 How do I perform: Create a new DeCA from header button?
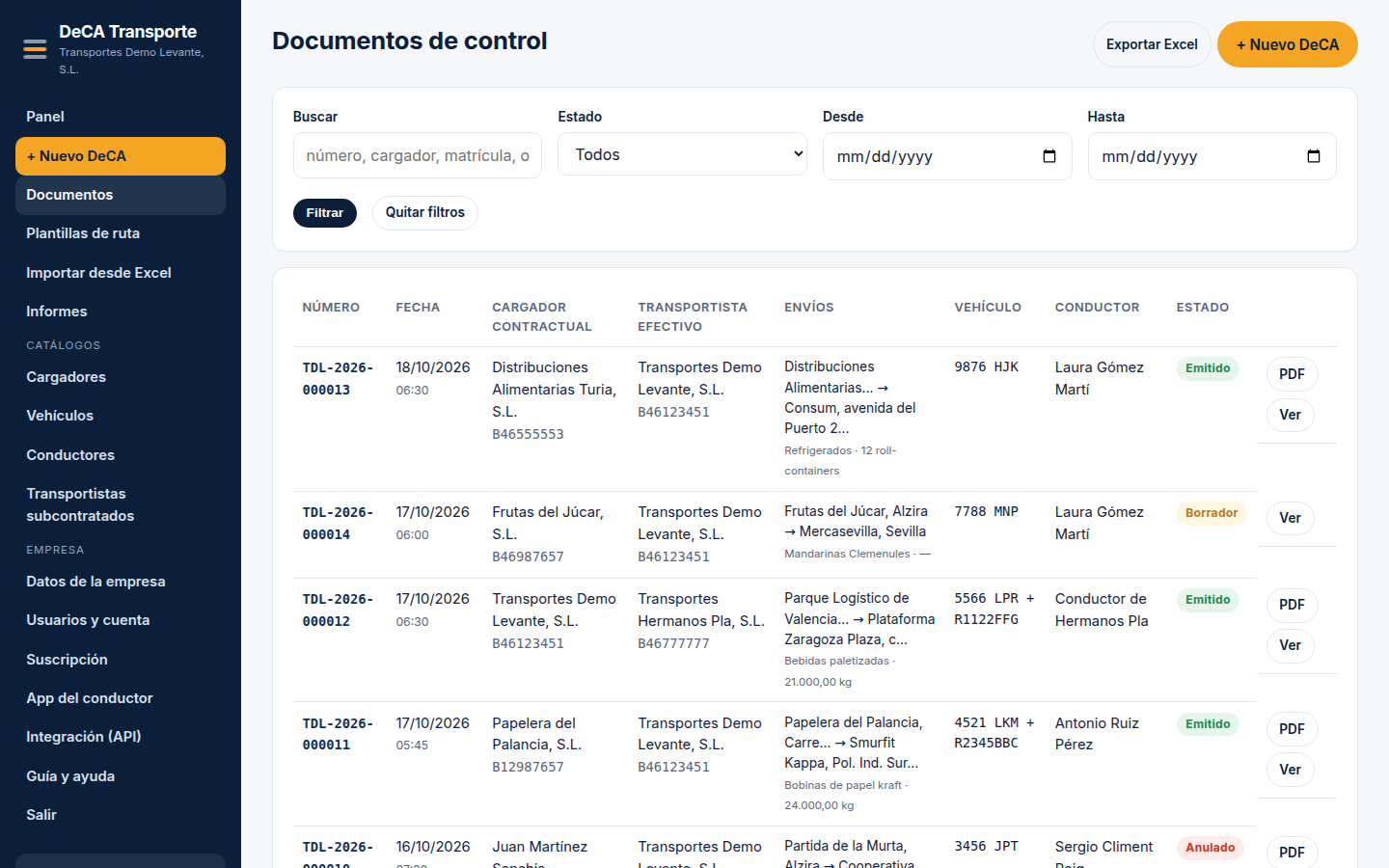pos(1288,44)
